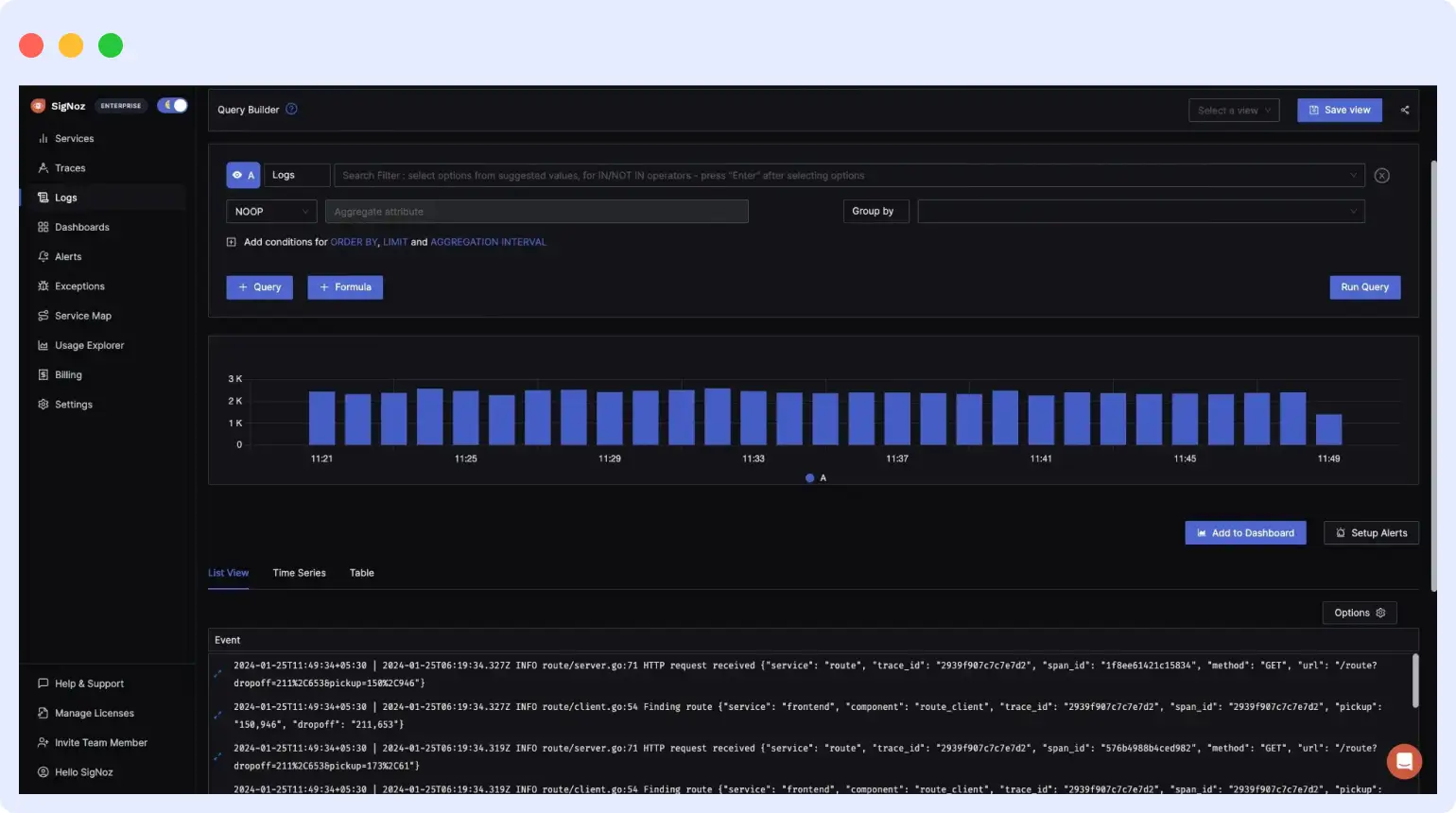
Task: Click the Alerts bell icon
Action: [x=43, y=257]
